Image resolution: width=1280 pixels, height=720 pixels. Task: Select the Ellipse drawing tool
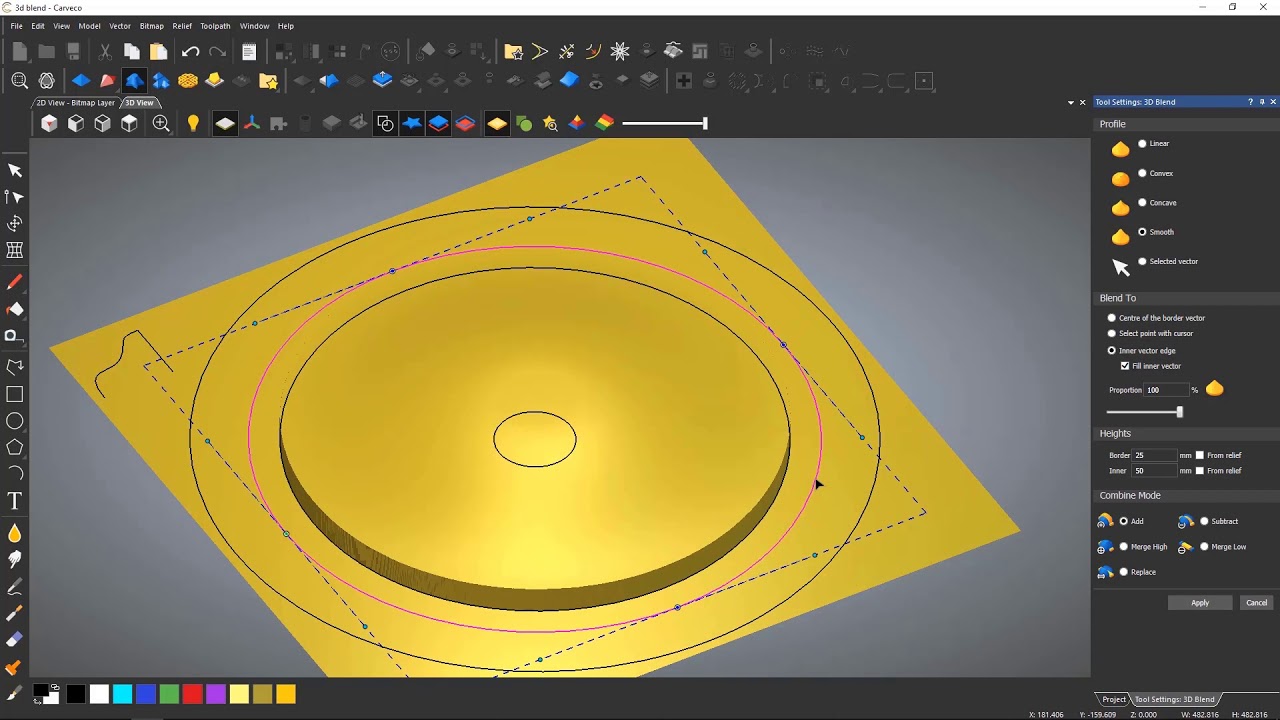click(x=15, y=421)
